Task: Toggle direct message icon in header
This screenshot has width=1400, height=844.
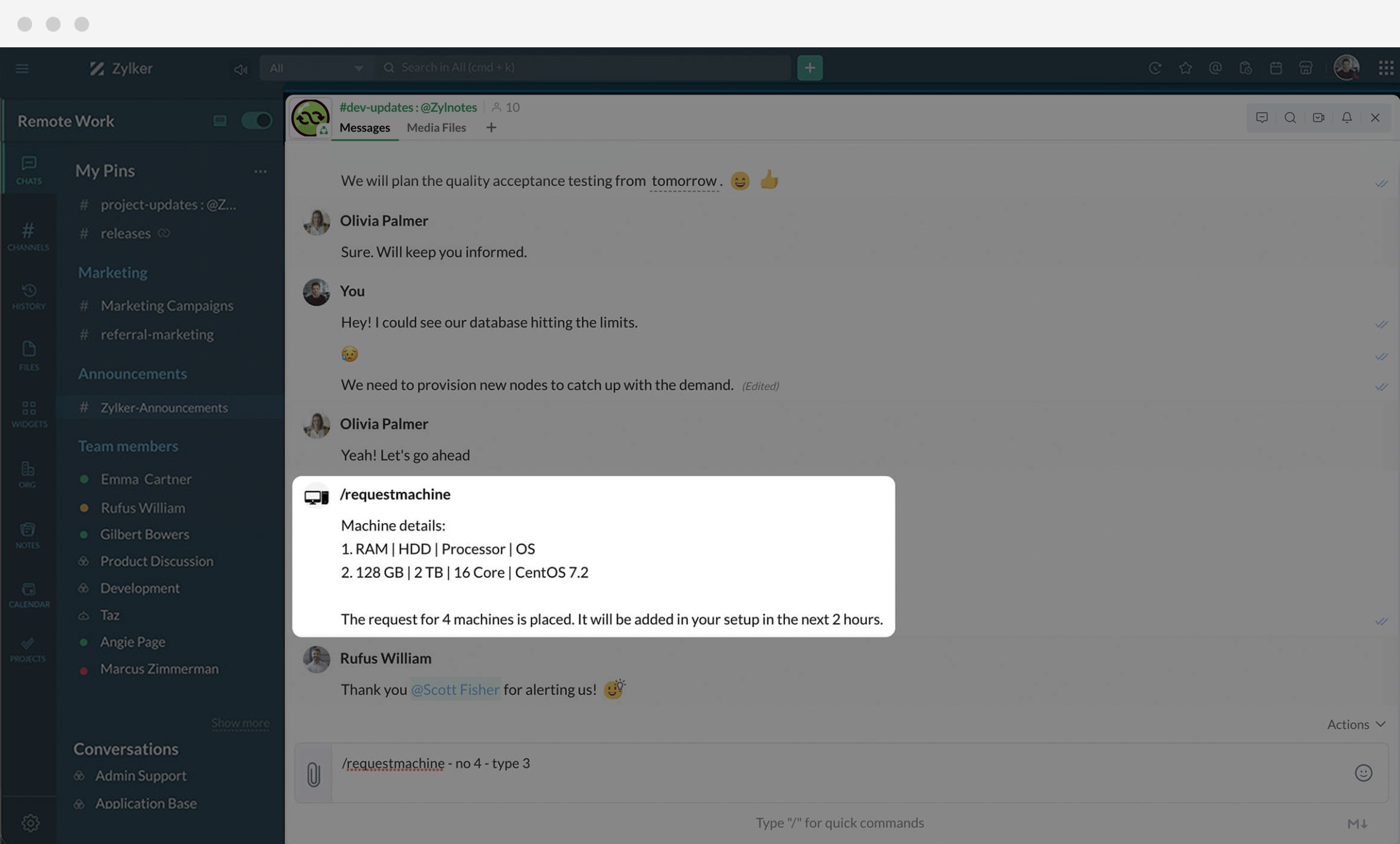Action: [1262, 117]
